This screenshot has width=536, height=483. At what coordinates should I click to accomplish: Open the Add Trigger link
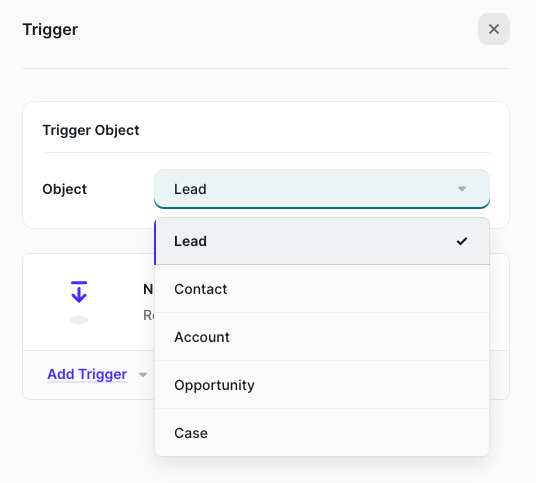click(87, 374)
